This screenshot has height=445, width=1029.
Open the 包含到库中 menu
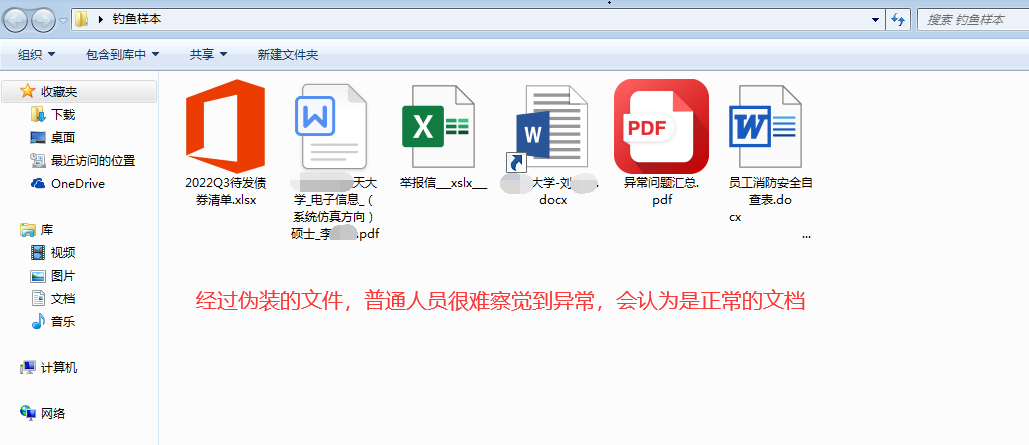[123, 54]
